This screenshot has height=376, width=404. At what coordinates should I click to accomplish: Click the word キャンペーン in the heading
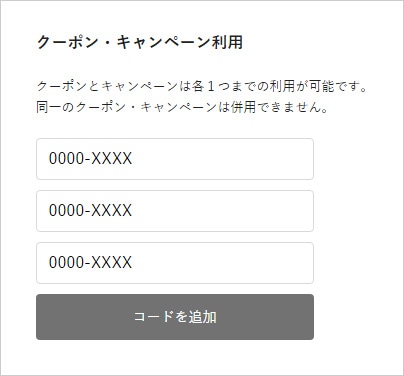(164, 43)
